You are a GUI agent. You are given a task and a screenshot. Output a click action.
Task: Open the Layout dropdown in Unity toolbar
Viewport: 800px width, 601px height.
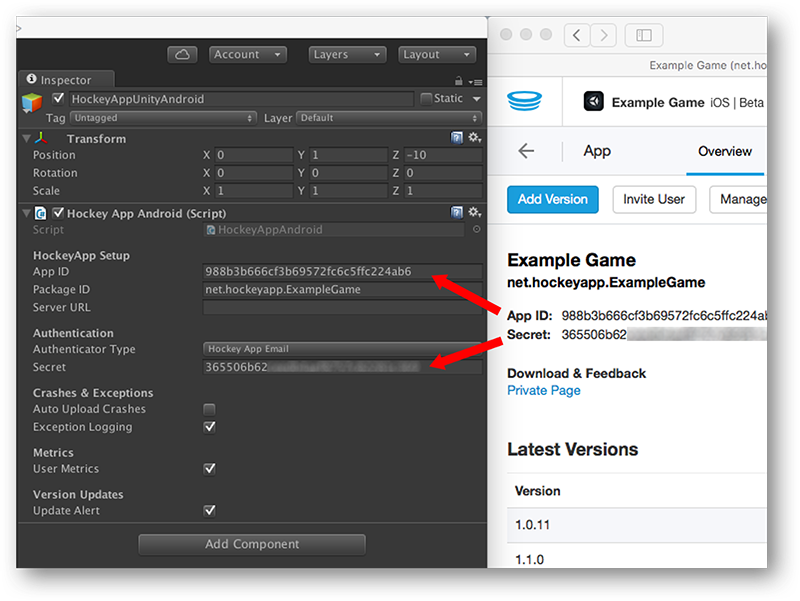(x=437, y=55)
